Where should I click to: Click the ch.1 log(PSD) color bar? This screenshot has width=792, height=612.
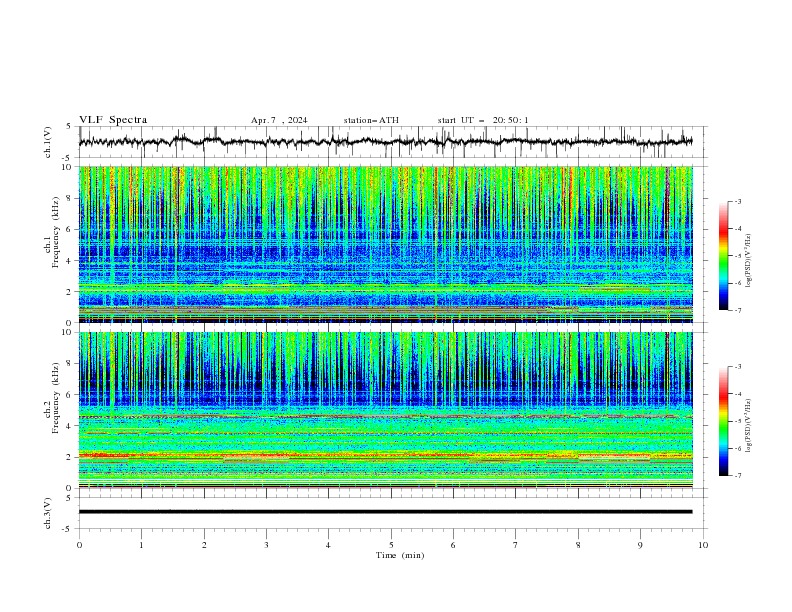[x=723, y=256]
